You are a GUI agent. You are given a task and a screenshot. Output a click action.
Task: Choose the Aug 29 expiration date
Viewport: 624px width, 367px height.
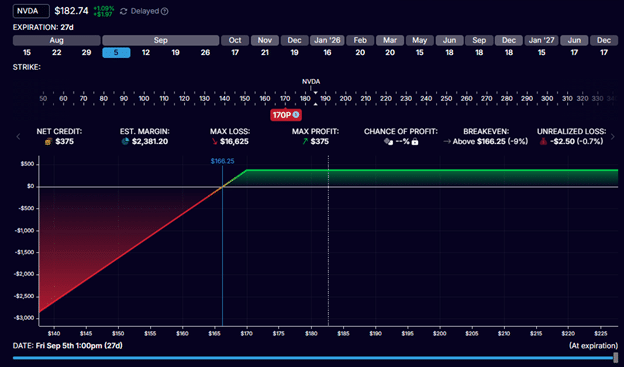[x=86, y=53]
